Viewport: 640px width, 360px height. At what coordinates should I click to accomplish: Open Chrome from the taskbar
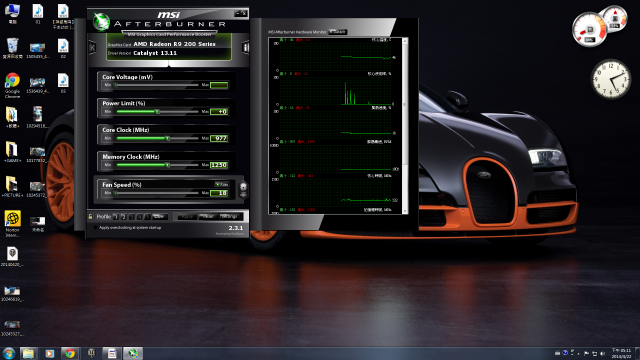tap(70, 353)
